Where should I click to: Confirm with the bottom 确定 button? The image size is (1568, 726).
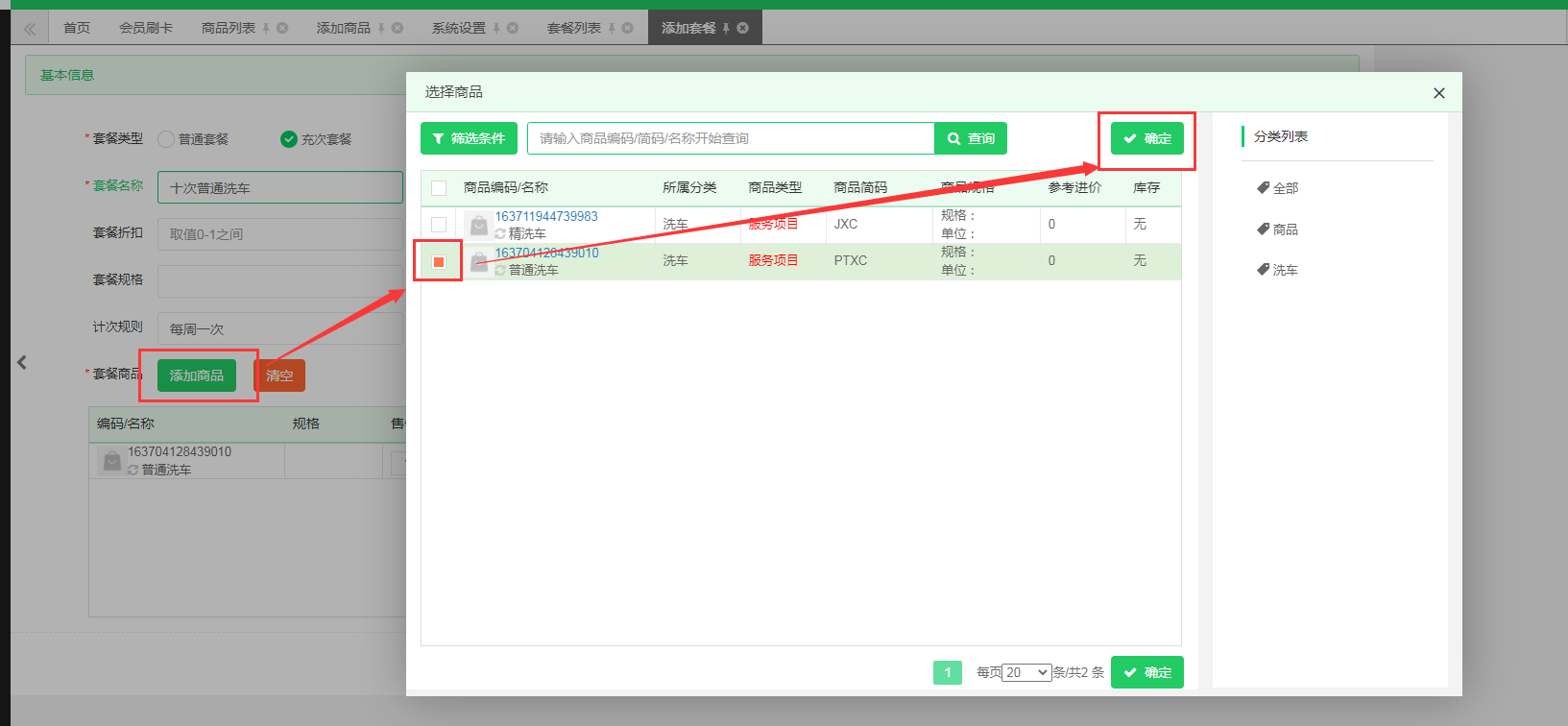(1147, 672)
